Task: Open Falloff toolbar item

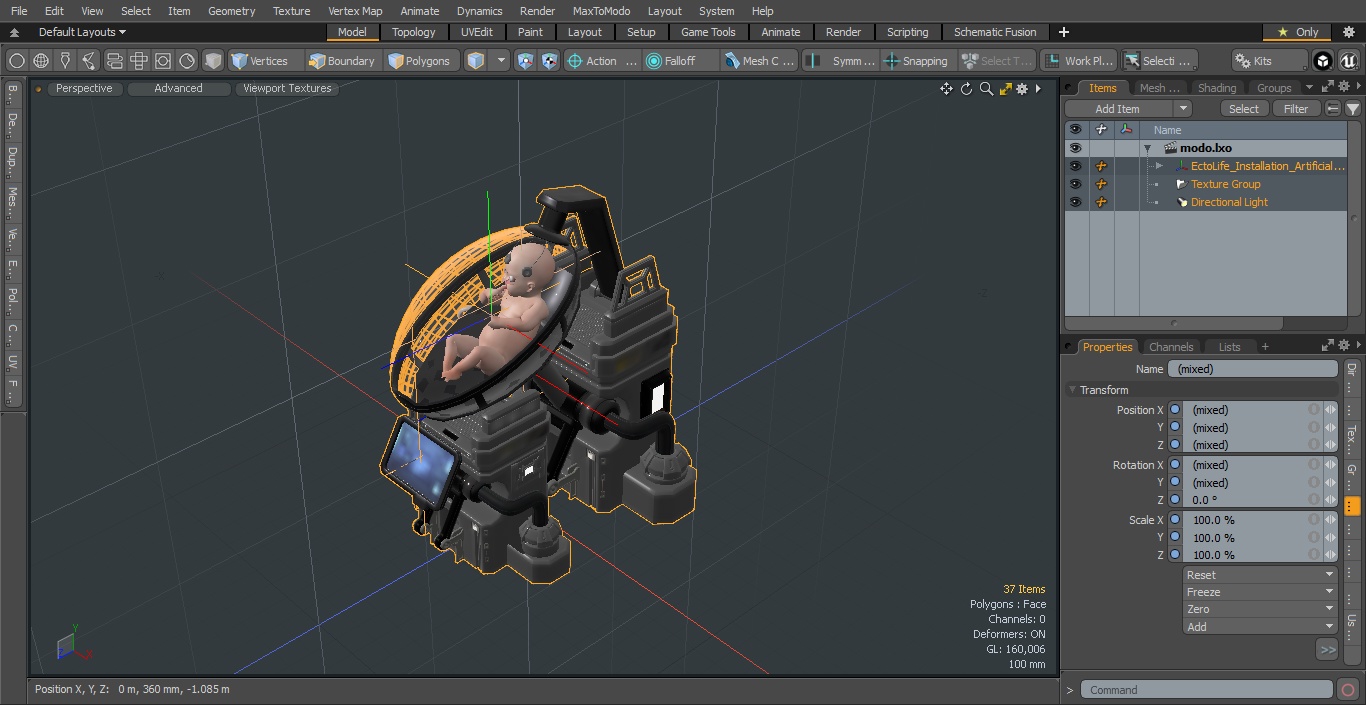Action: pyautogui.click(x=680, y=61)
